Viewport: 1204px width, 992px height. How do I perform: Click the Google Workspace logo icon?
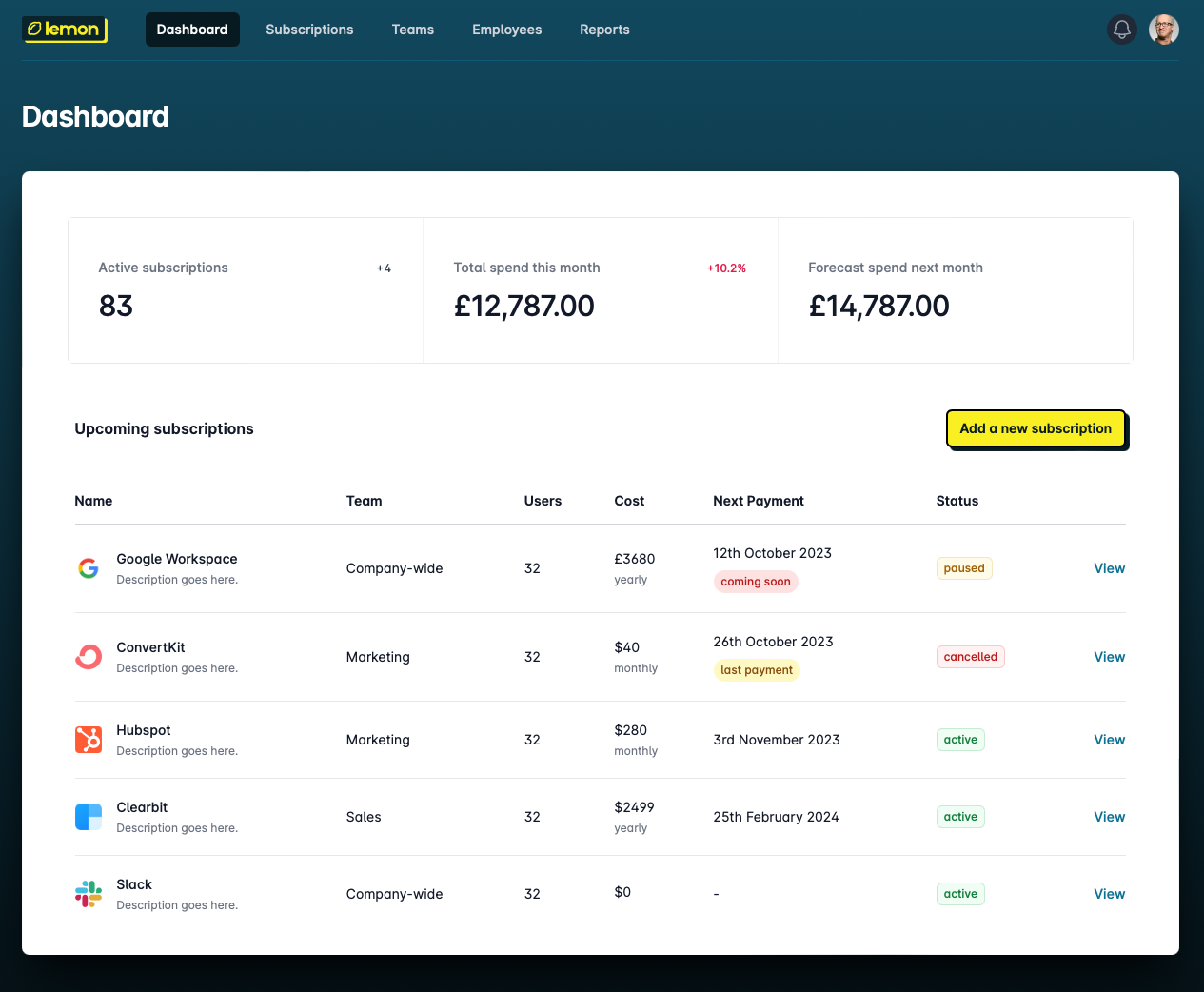pos(89,568)
